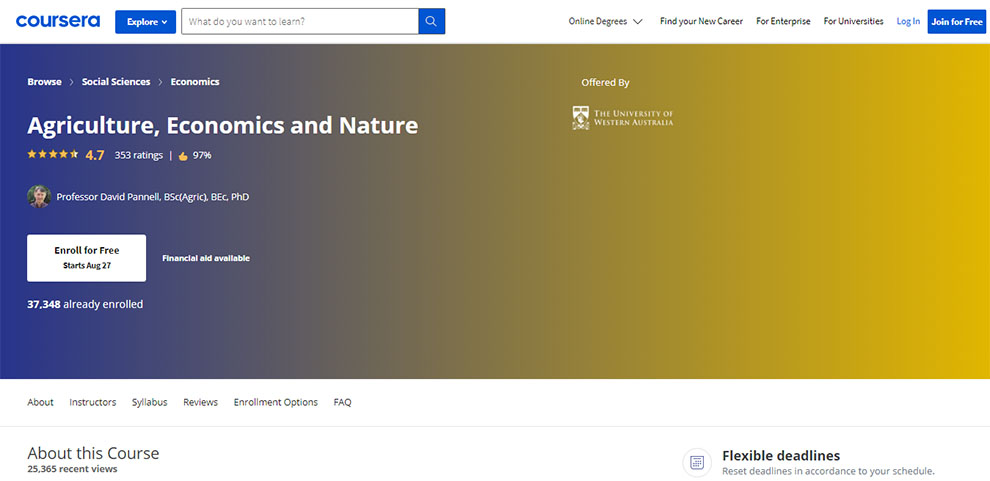Click the 'Offered By' label
Image resolution: width=990 pixels, height=481 pixels.
605,83
